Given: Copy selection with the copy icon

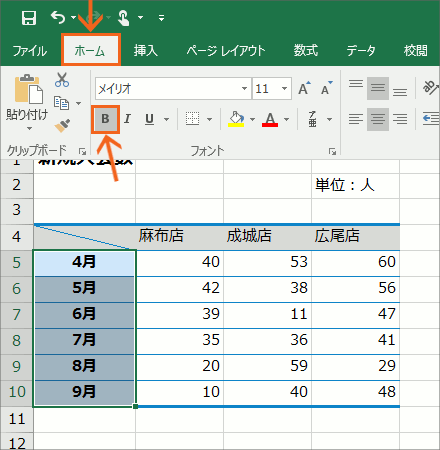Looking at the screenshot, I should [x=61, y=103].
